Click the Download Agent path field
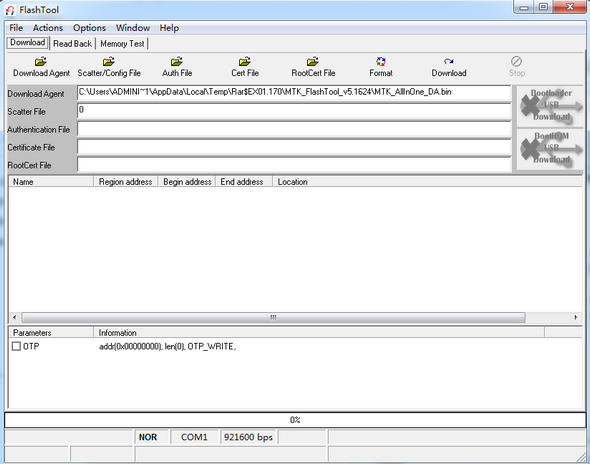 click(x=294, y=93)
